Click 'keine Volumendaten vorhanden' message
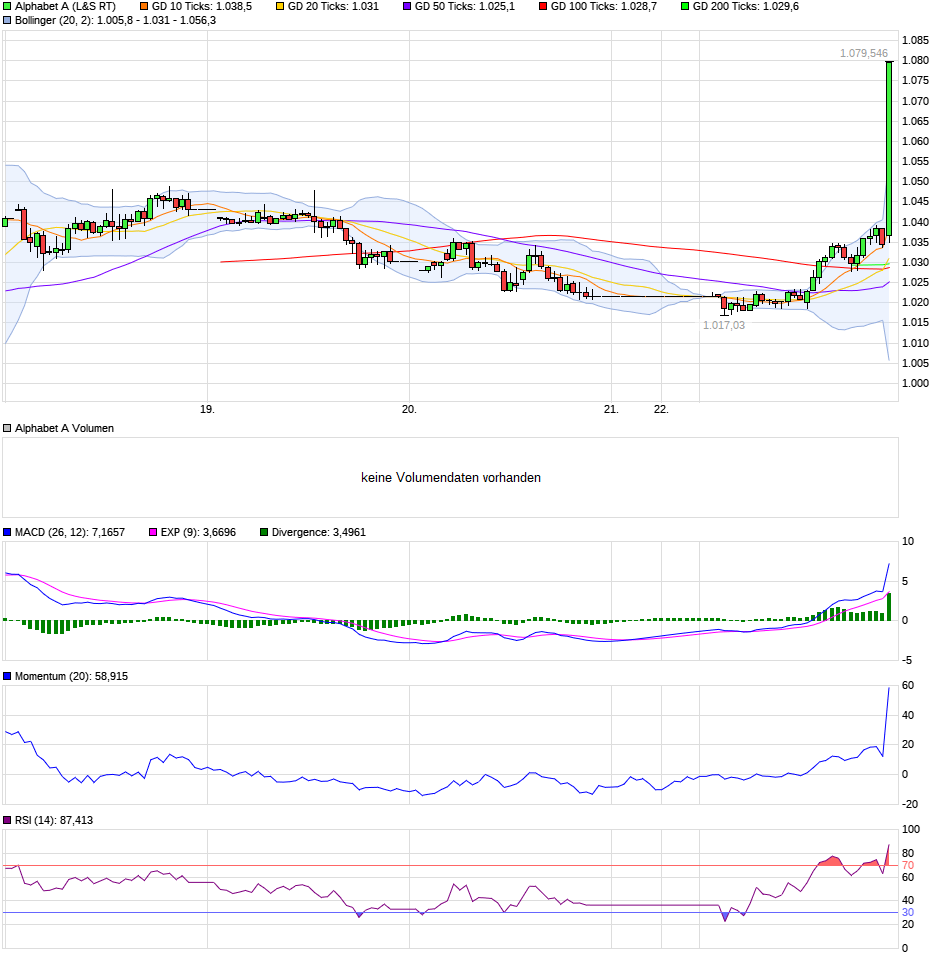Image resolution: width=940 pixels, height=958 pixels. pyautogui.click(x=451, y=478)
